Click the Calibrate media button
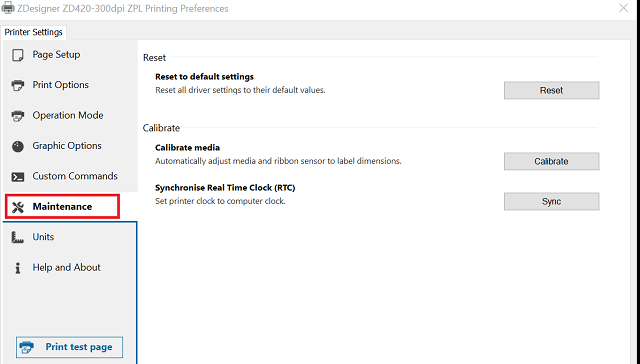640x364 pixels. (x=551, y=161)
